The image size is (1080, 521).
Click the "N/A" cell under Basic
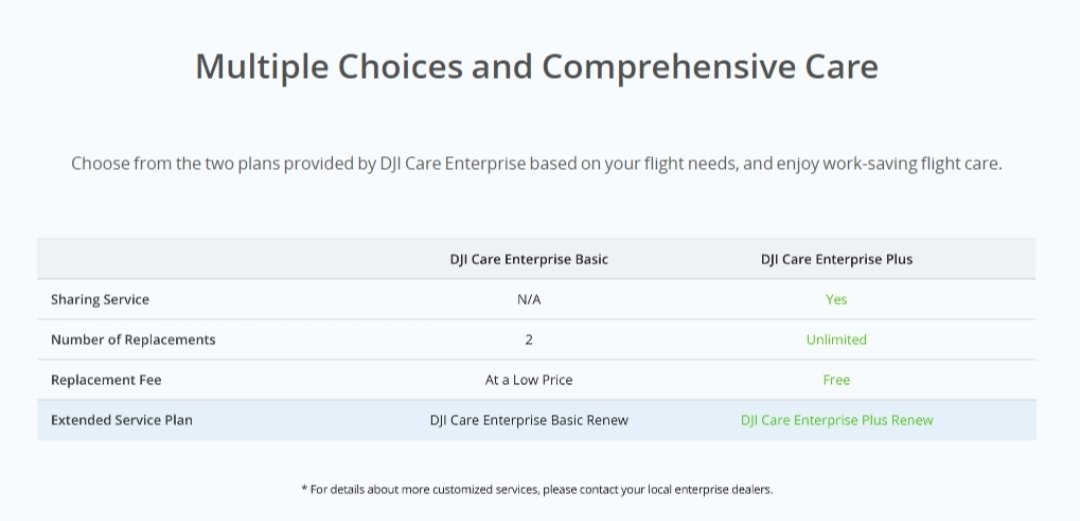[529, 299]
